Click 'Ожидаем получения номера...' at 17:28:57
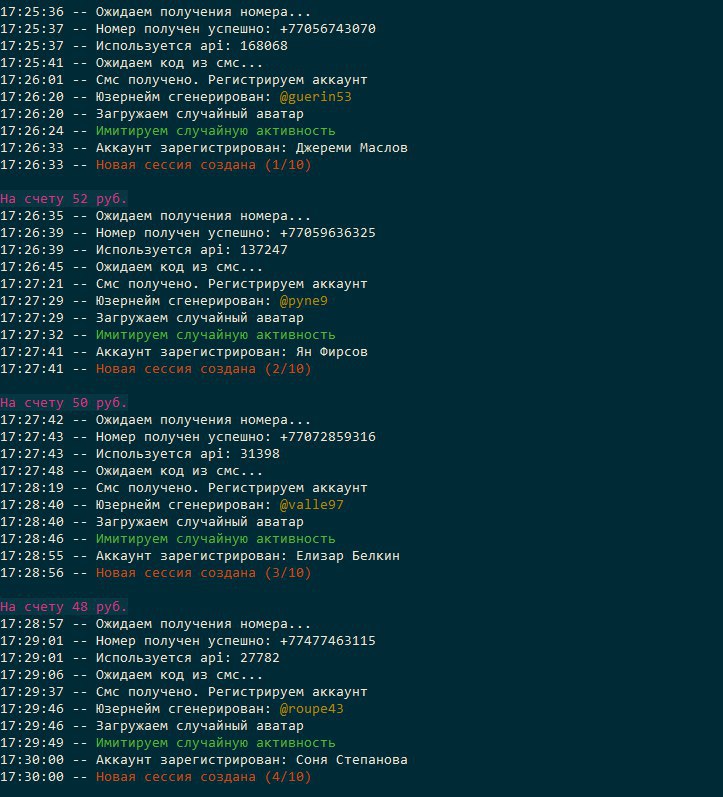 (203, 624)
